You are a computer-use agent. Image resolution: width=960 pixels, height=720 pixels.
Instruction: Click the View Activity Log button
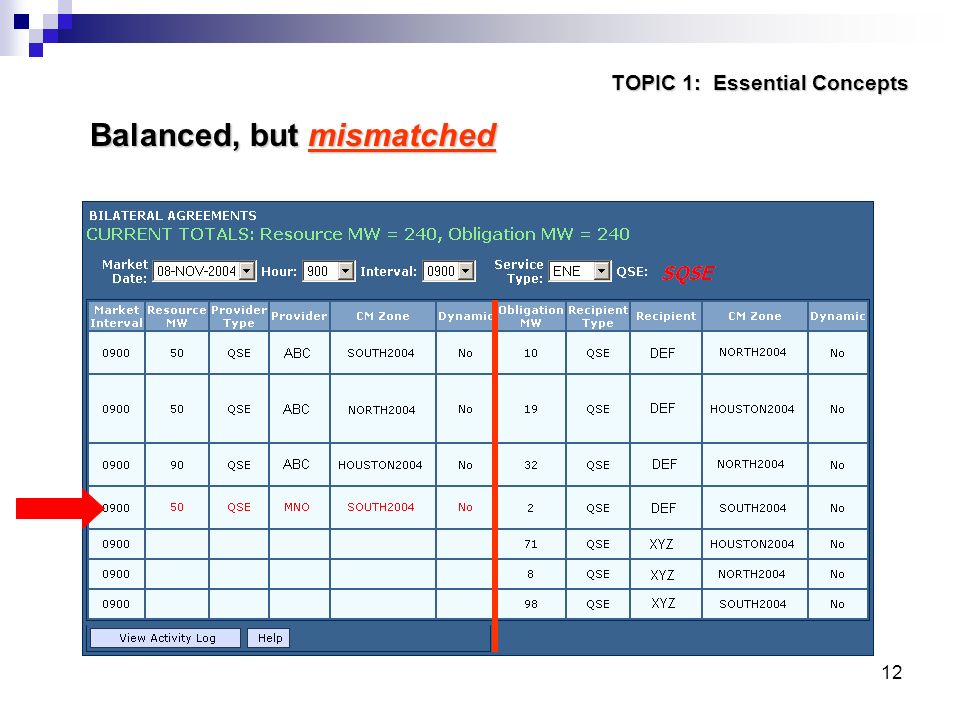[165, 638]
